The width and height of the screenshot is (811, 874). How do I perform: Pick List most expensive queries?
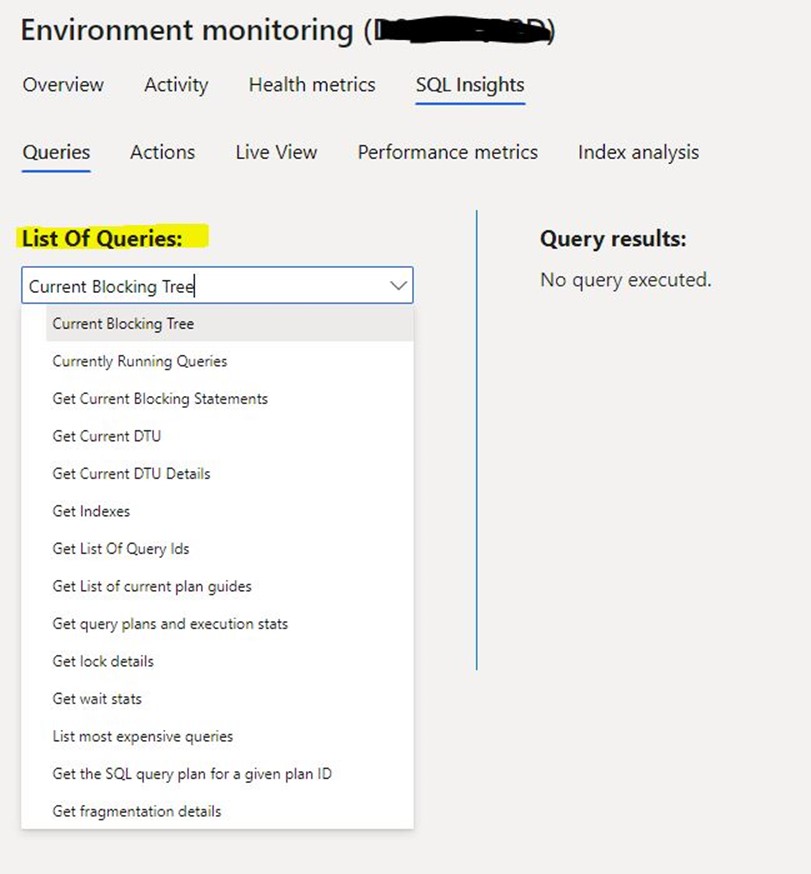pyautogui.click(x=230, y=736)
